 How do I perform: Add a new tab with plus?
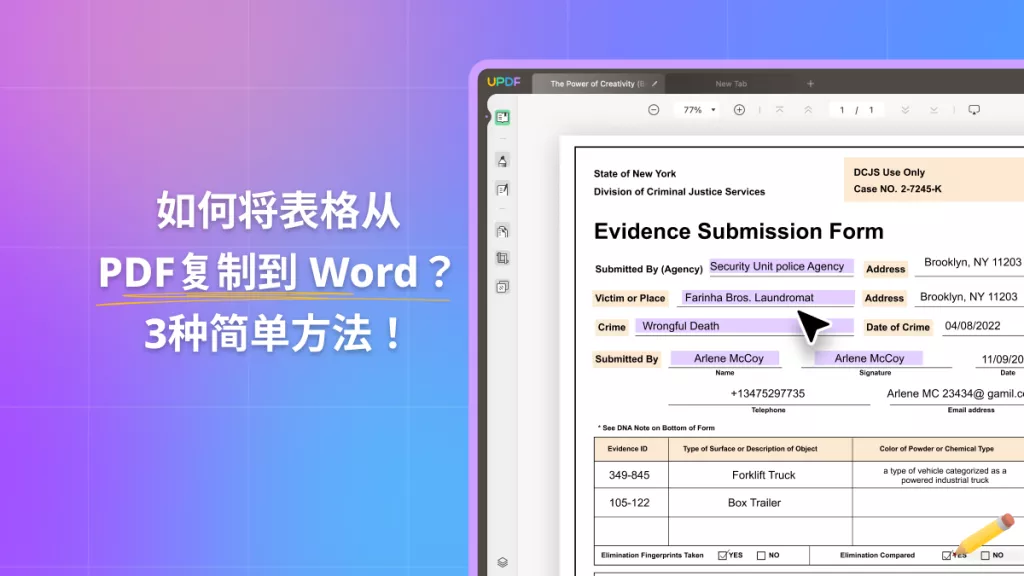pyautogui.click(x=810, y=84)
